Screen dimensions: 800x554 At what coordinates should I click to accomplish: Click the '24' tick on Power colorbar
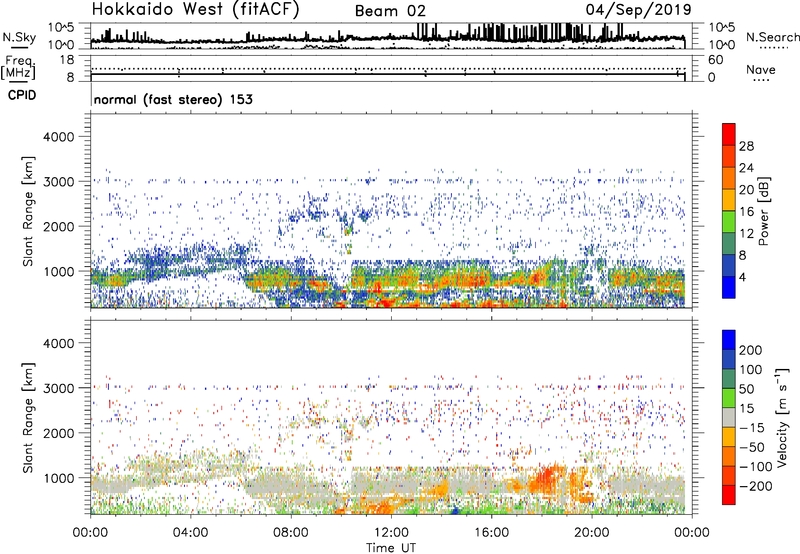pos(746,168)
